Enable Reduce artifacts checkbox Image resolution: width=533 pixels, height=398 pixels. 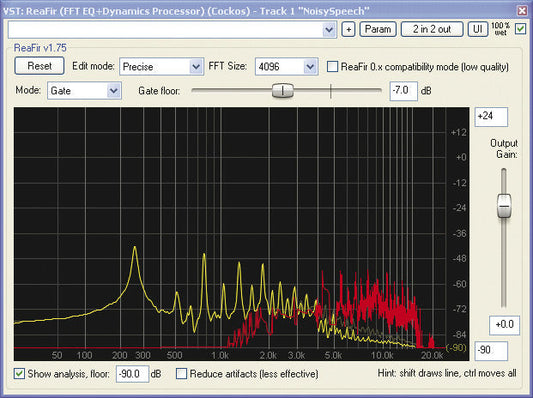pyautogui.click(x=181, y=374)
